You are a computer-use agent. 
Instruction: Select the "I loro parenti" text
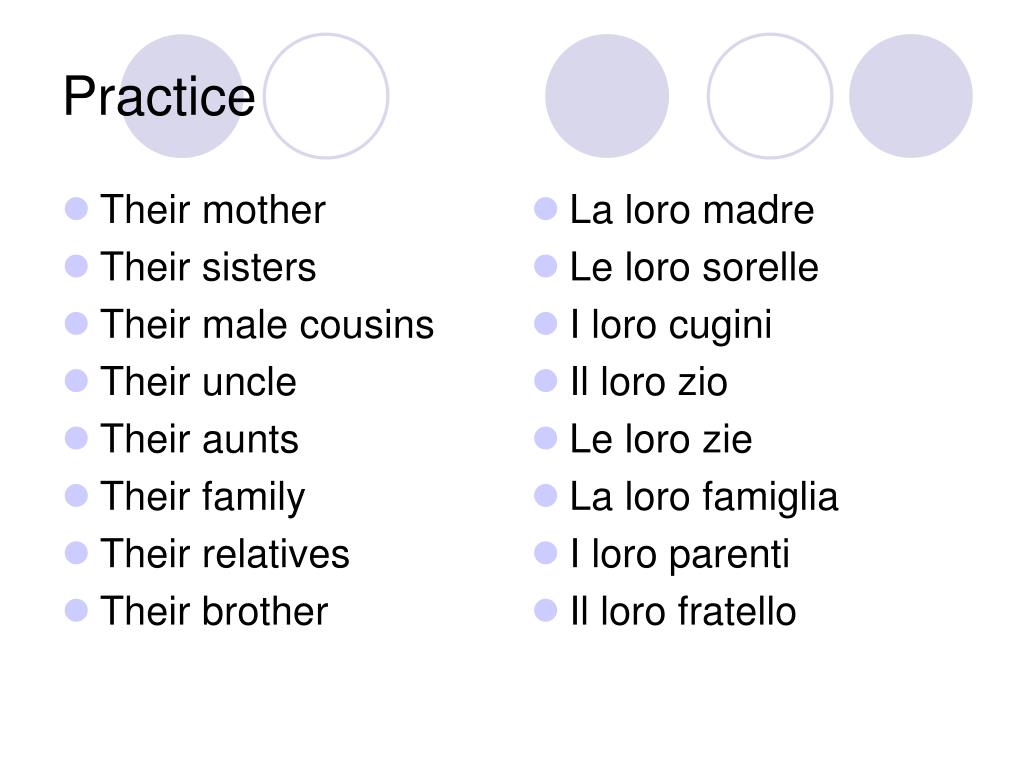click(680, 554)
